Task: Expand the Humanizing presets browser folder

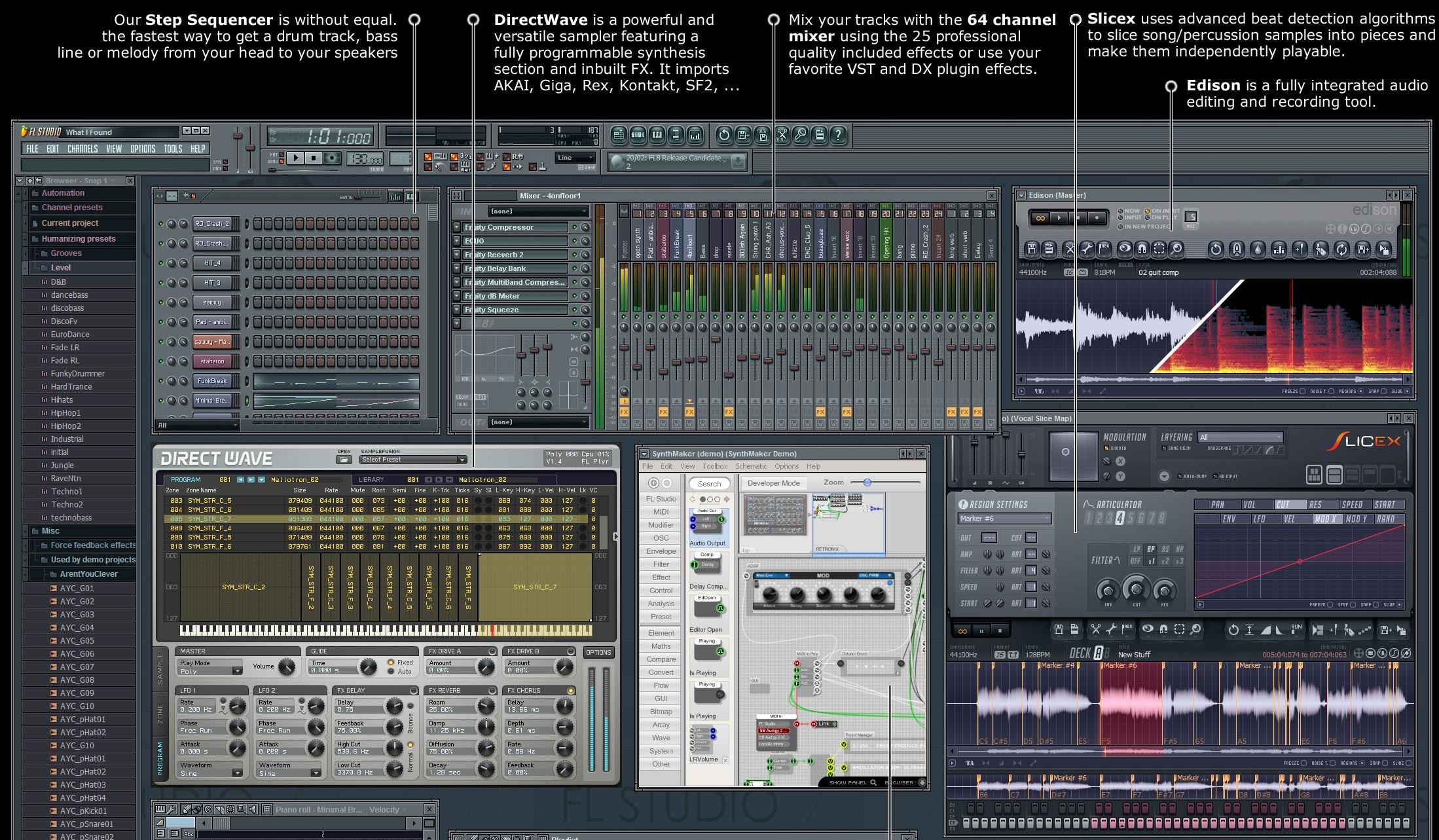Action: [79, 238]
